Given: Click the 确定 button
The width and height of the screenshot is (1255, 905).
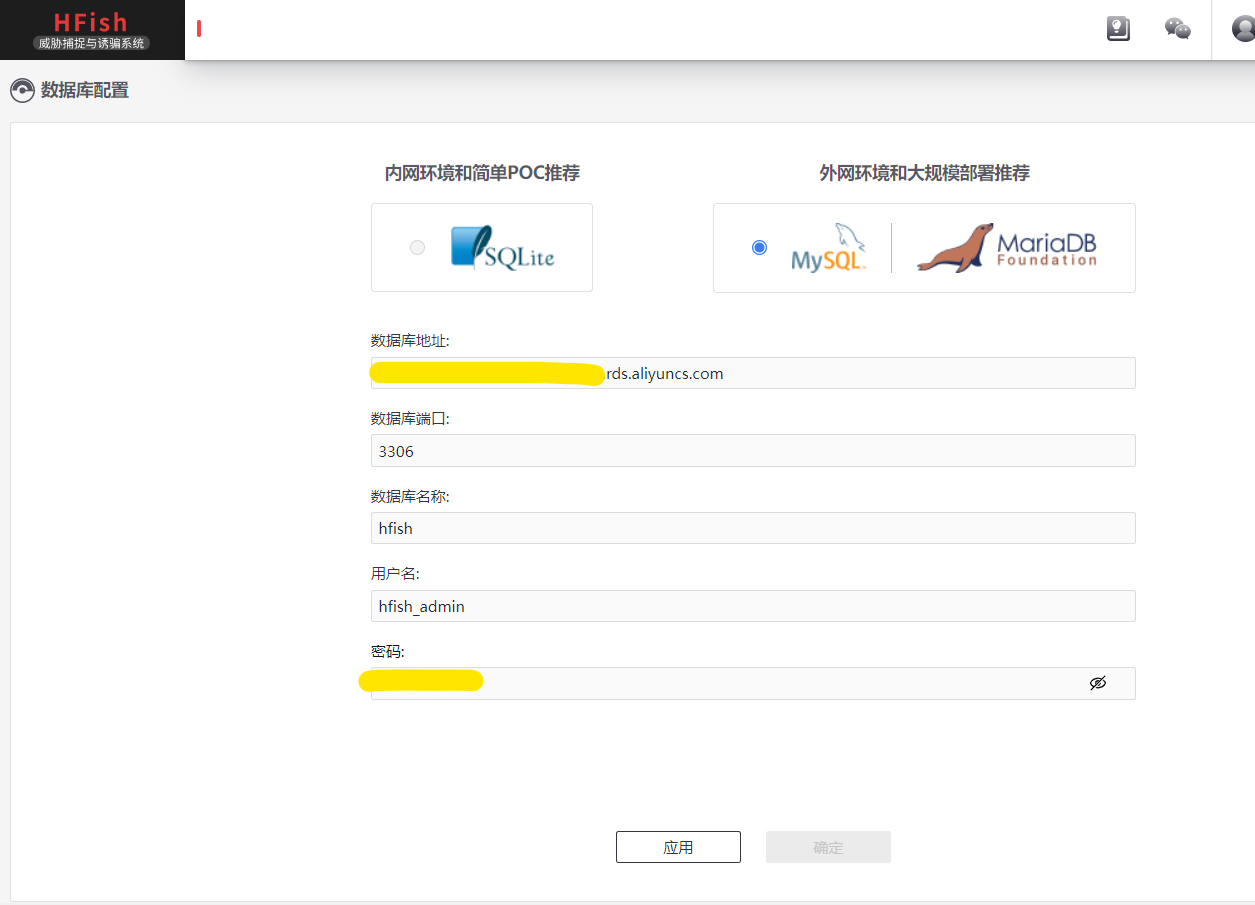Looking at the screenshot, I should pyautogui.click(x=828, y=847).
